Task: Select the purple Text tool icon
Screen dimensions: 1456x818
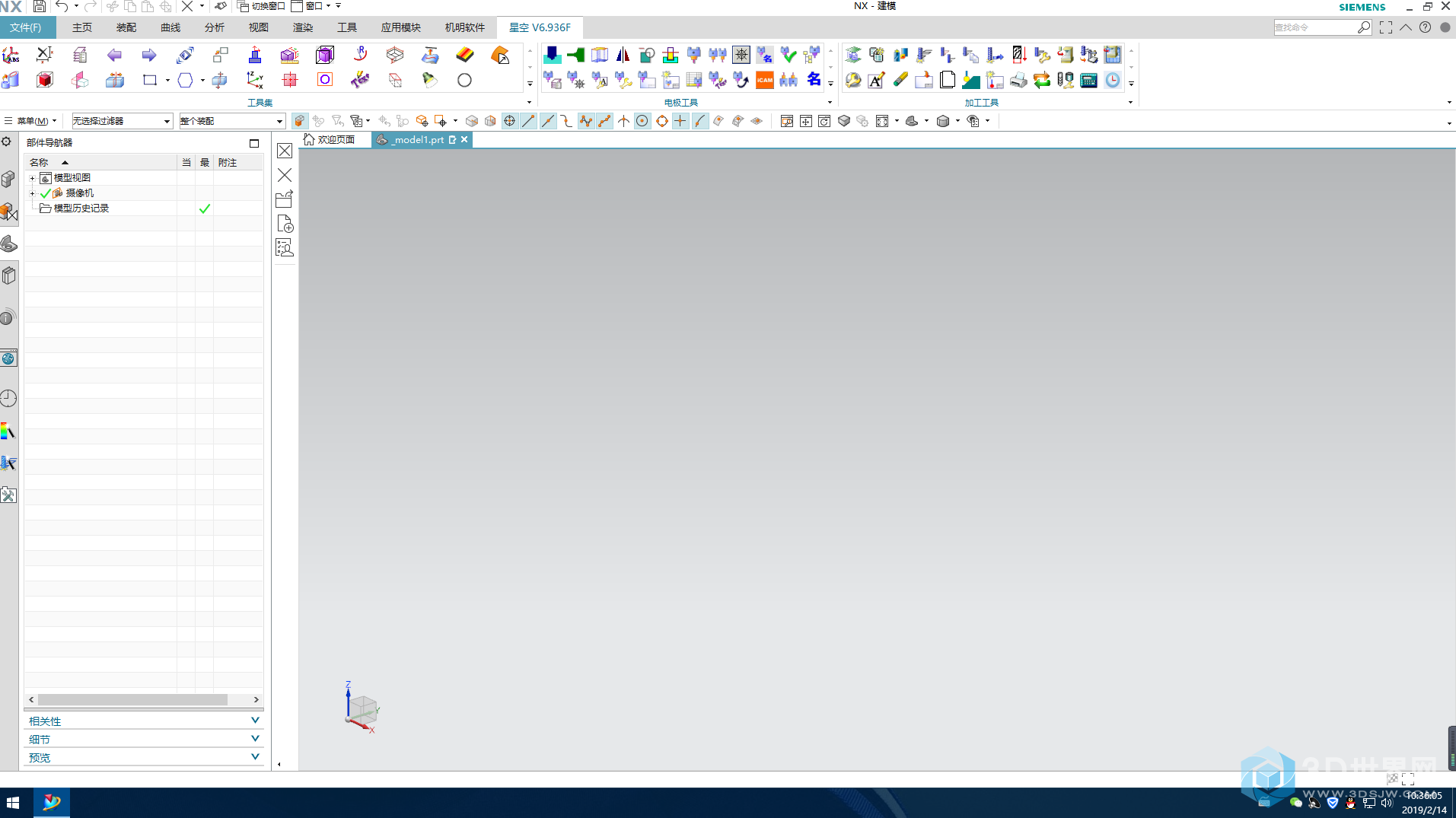Action: pyautogui.click(x=360, y=80)
